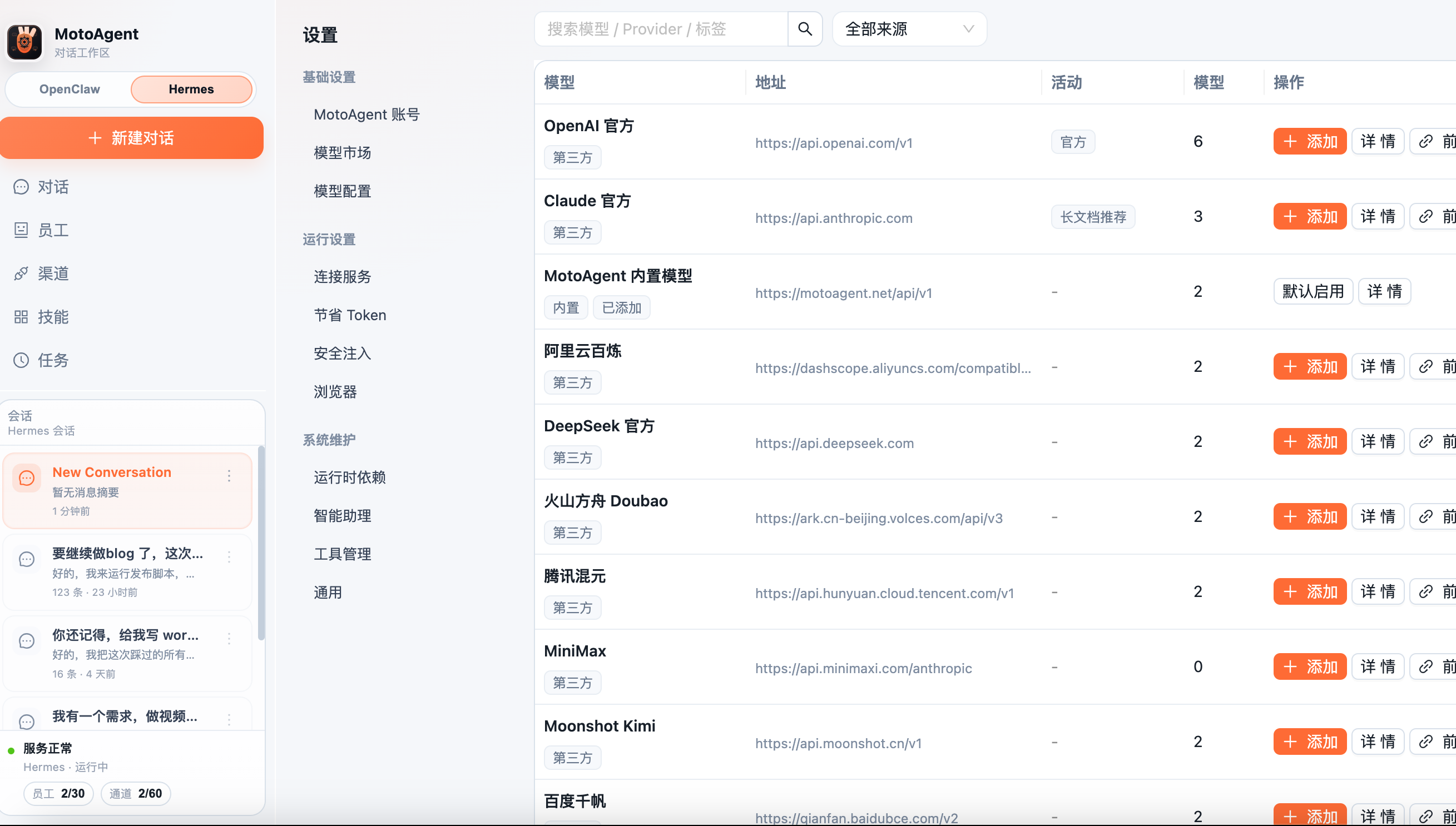Click the green service status dot
The width and height of the screenshot is (1456, 826).
(11, 750)
